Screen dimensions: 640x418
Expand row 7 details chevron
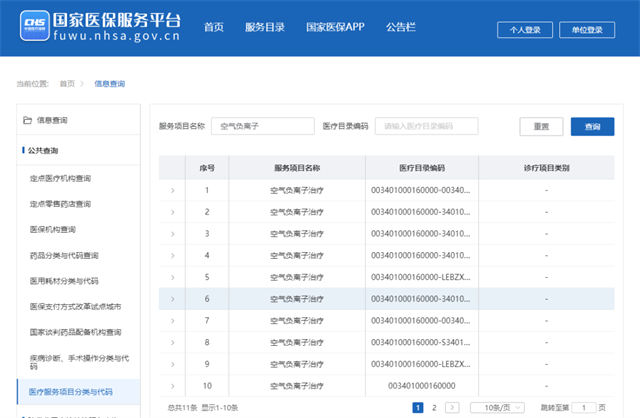(173, 321)
